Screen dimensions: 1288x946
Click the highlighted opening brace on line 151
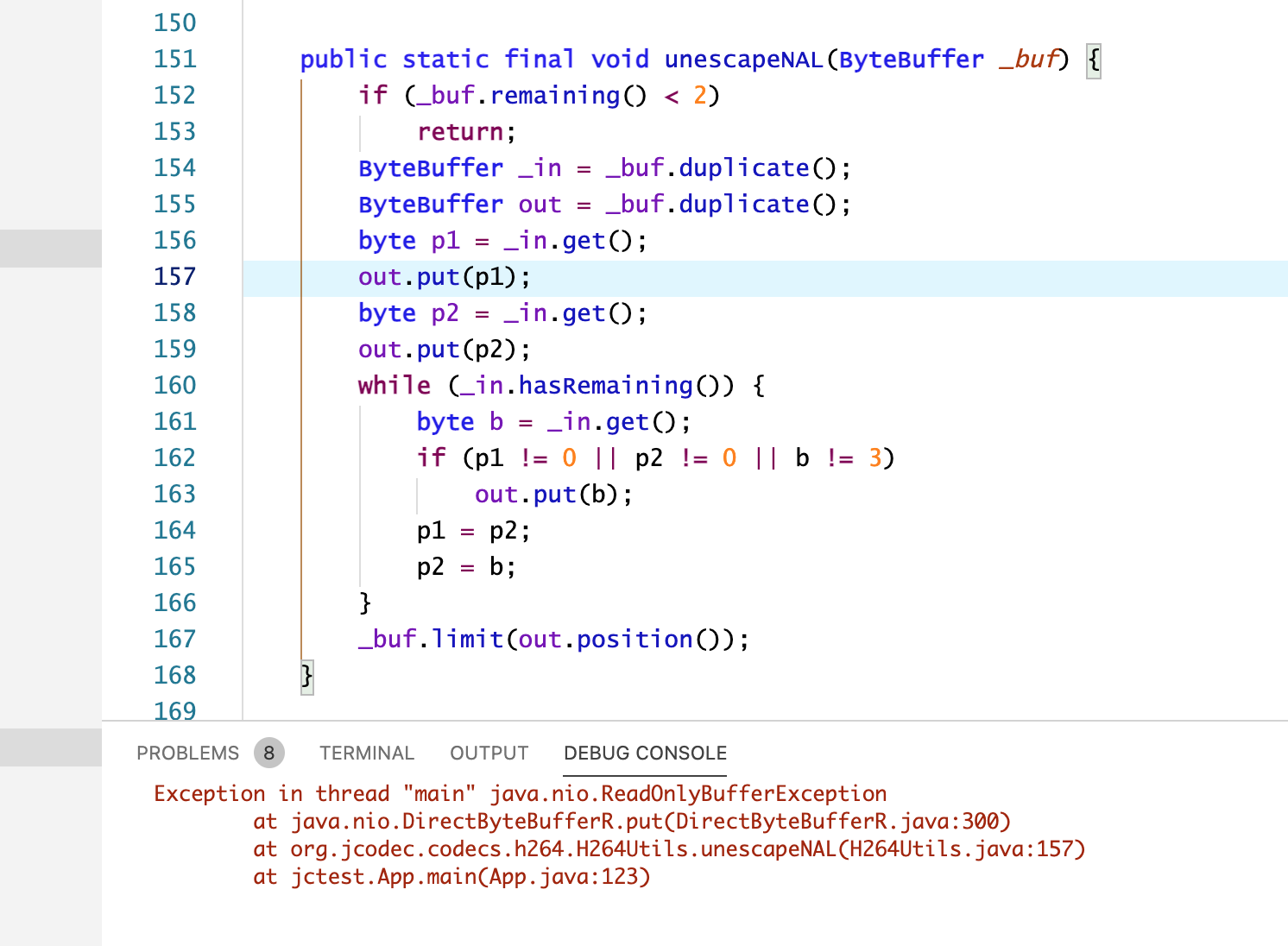1093,60
